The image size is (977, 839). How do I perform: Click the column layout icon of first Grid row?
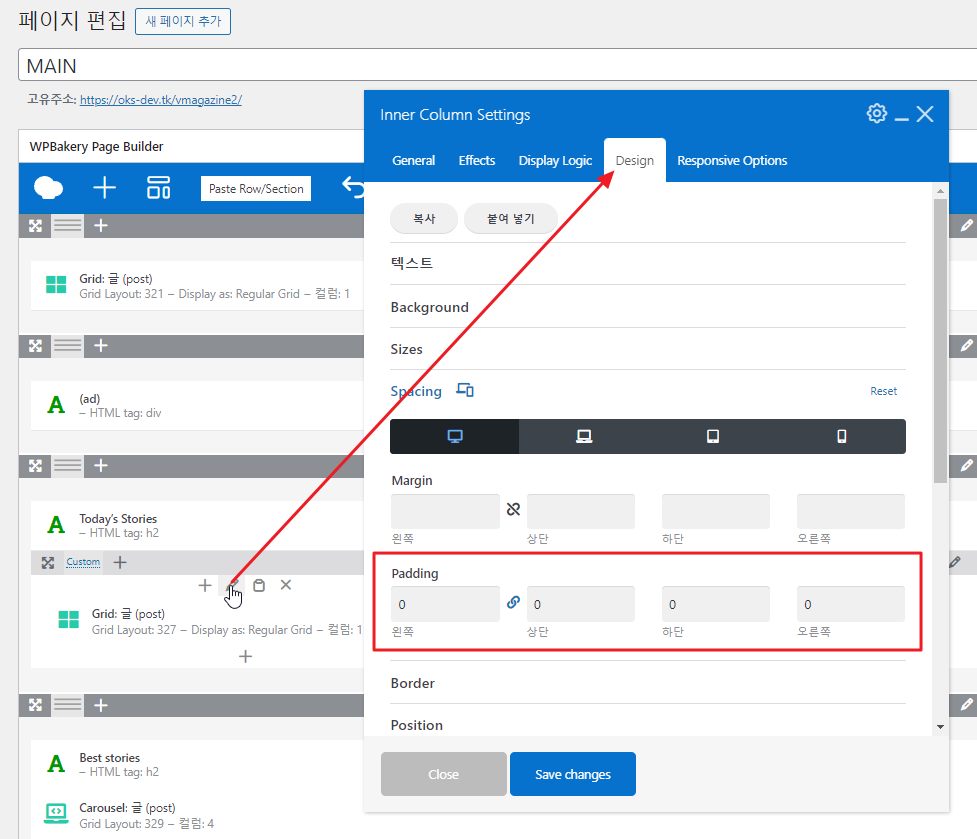(x=67, y=225)
